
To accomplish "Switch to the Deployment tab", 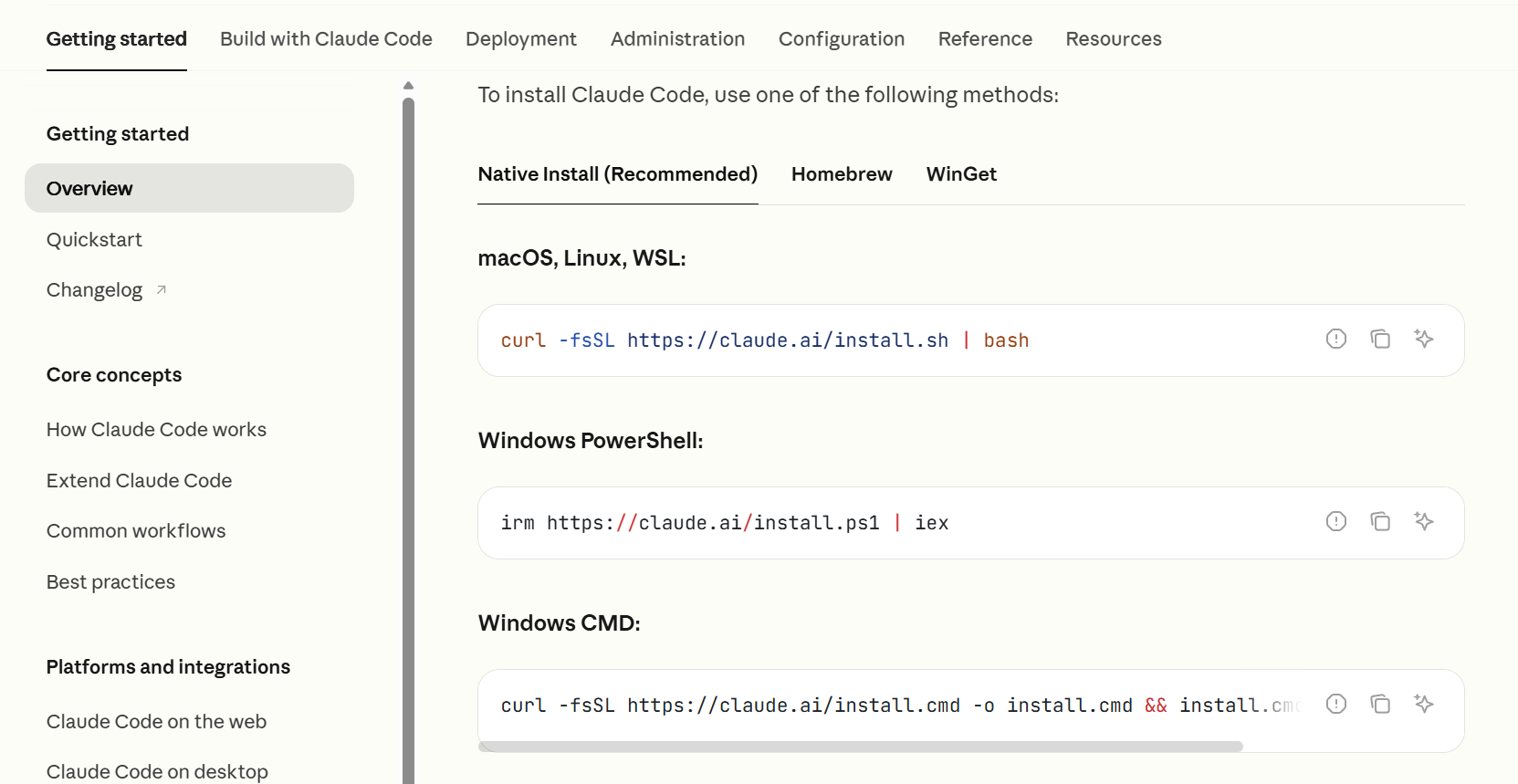I will click(x=521, y=39).
